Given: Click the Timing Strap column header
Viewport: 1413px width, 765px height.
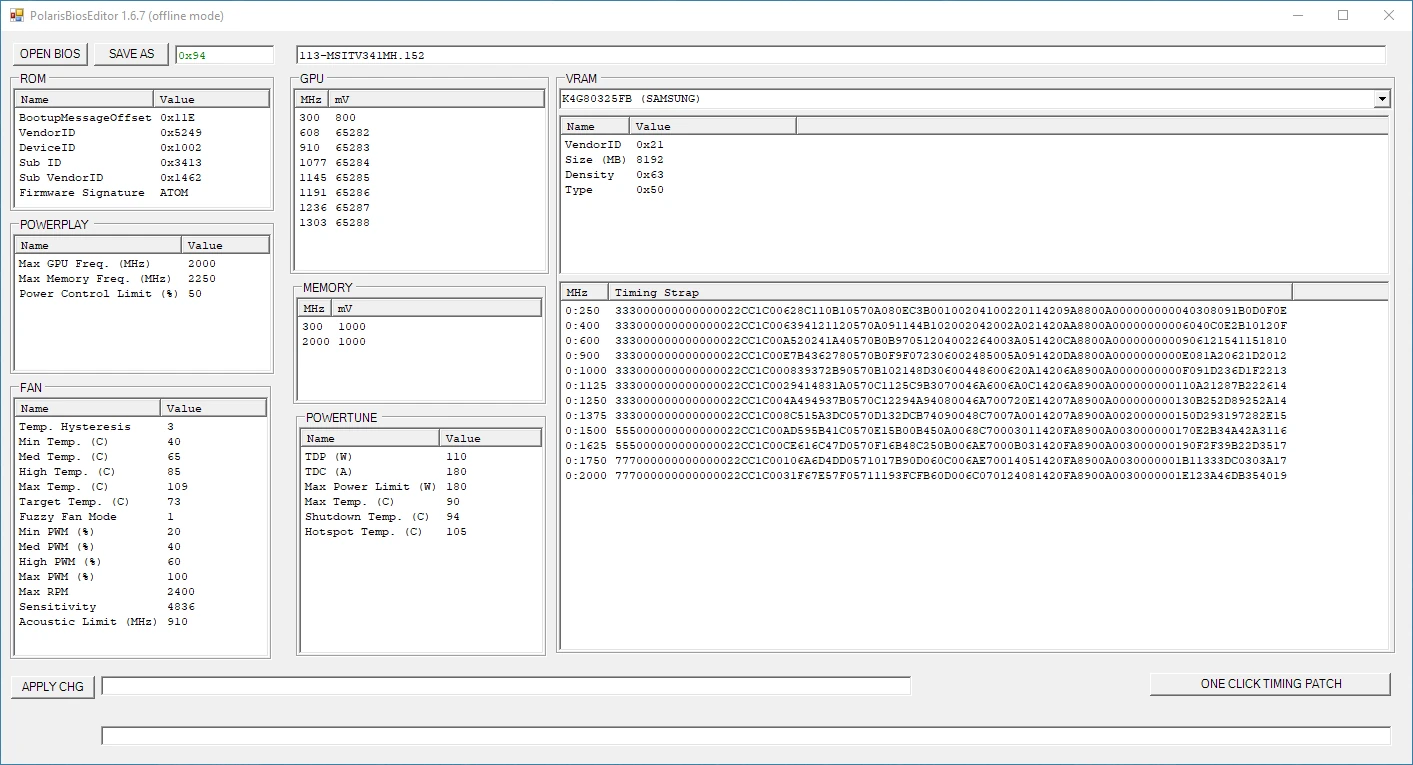Looking at the screenshot, I should [x=948, y=292].
